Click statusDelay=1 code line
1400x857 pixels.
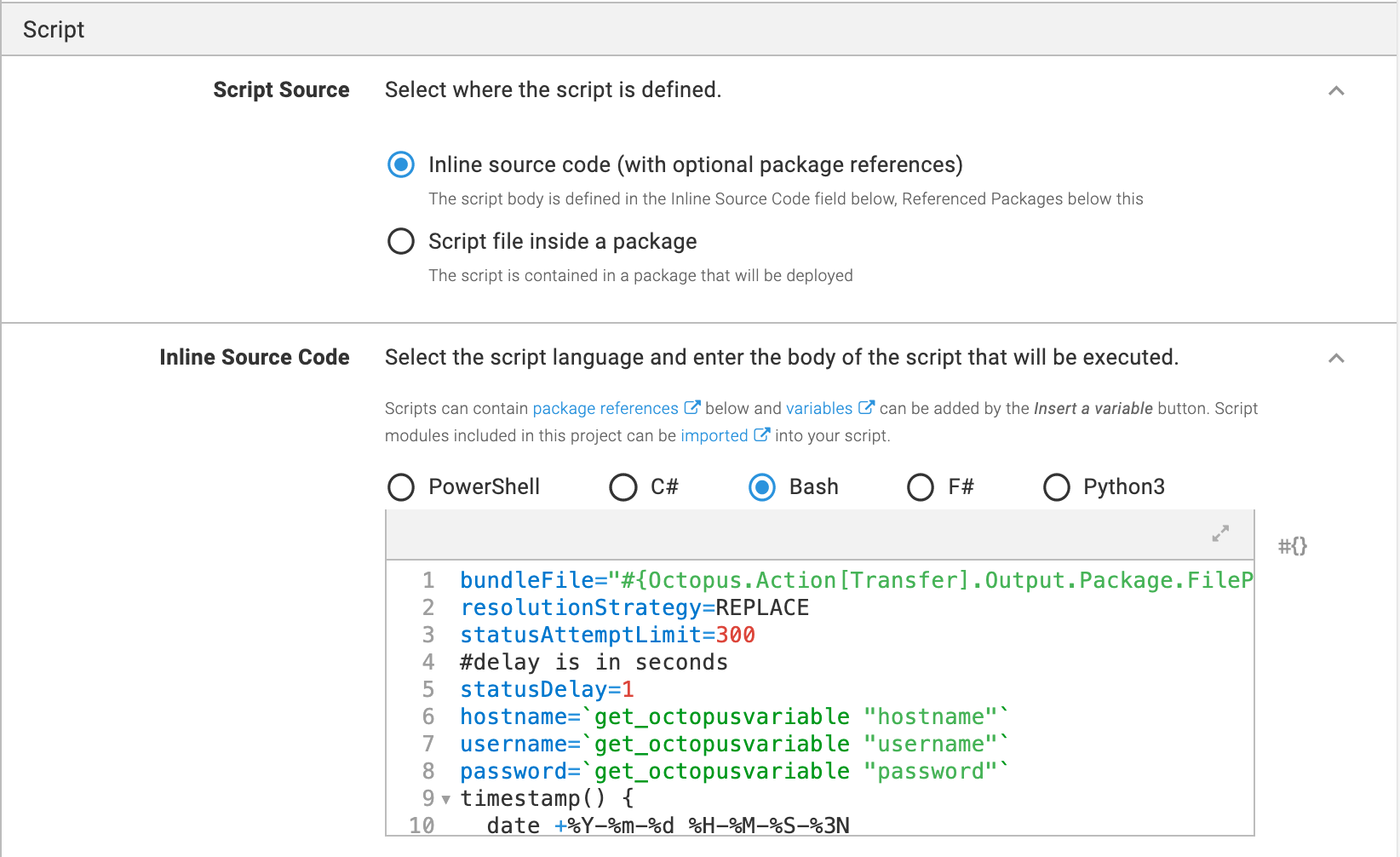(x=547, y=689)
